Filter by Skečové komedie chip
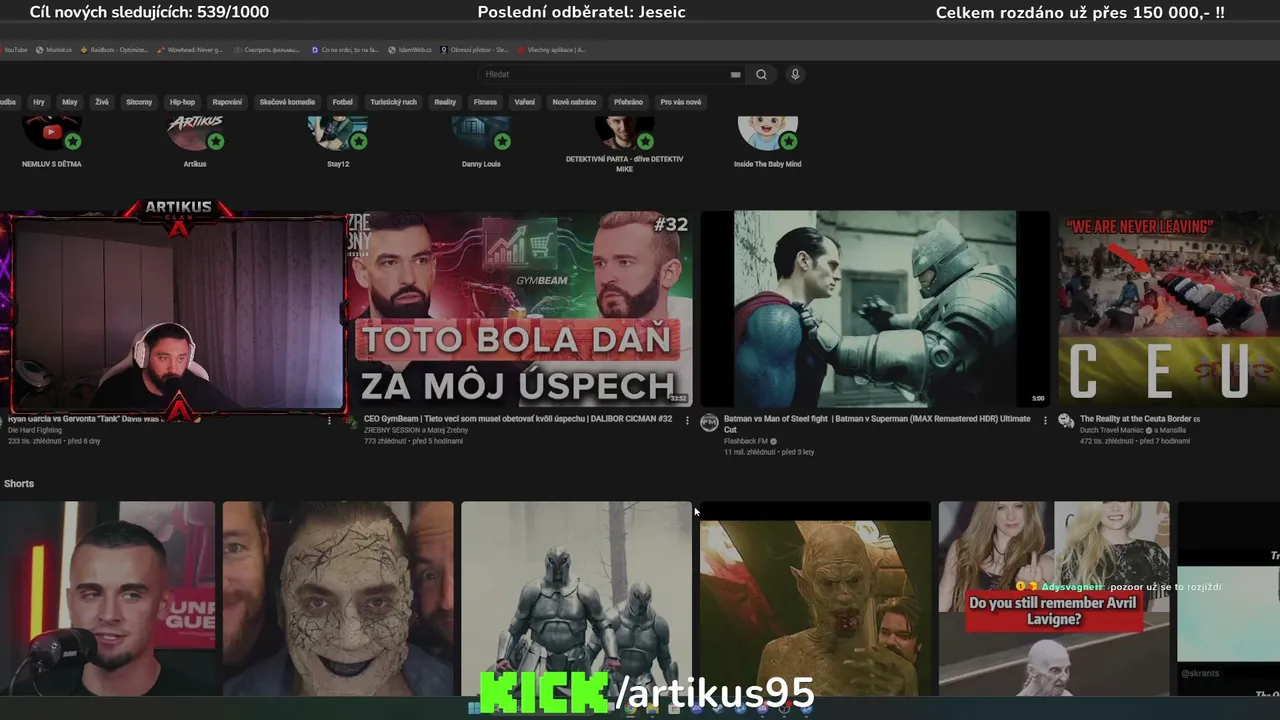This screenshot has width=1280, height=720. pos(287,102)
